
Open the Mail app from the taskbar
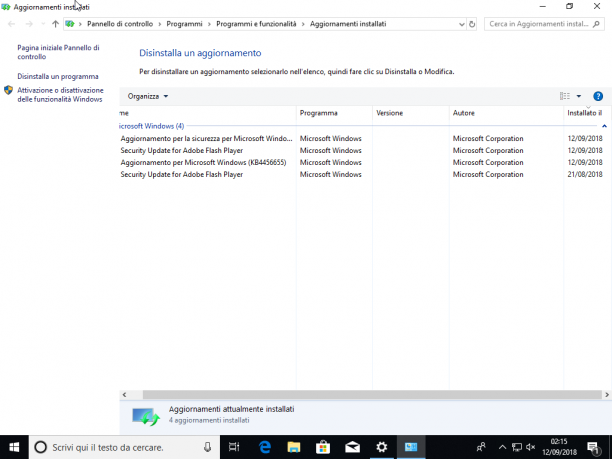click(x=352, y=447)
